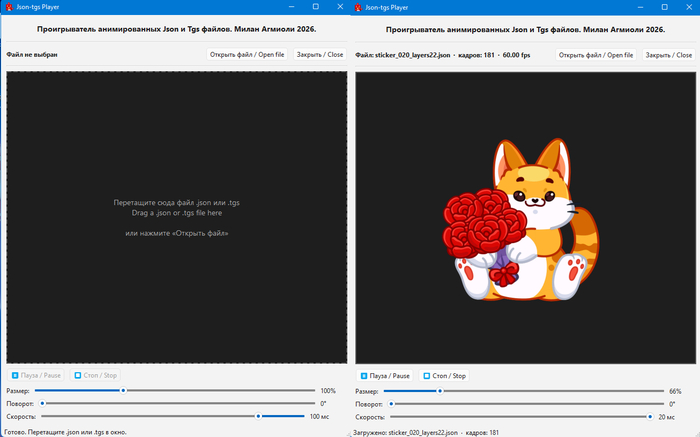The width and height of the screenshot is (700, 437).
Task: Click the Размер slider handle in the right window
Action: point(440,391)
